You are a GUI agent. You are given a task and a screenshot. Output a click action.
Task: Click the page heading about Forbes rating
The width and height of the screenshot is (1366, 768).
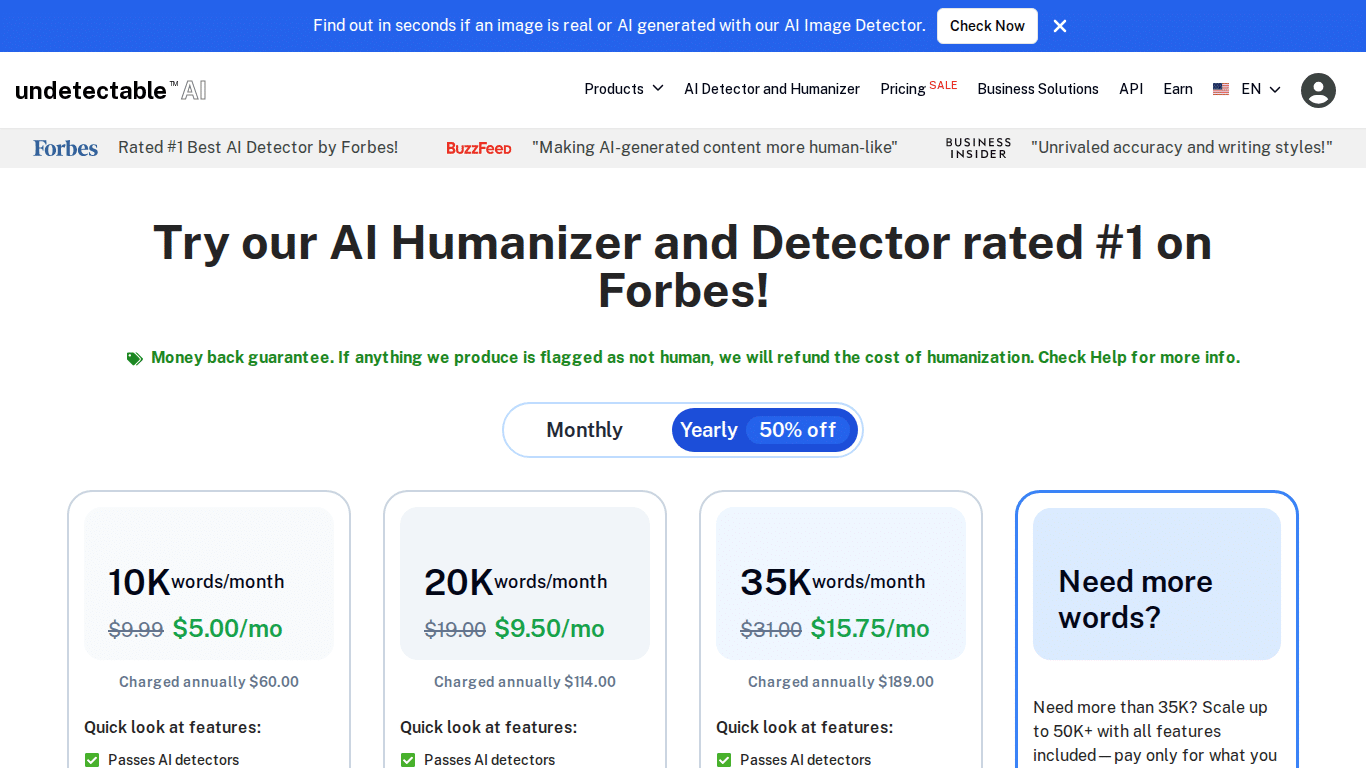tap(683, 267)
